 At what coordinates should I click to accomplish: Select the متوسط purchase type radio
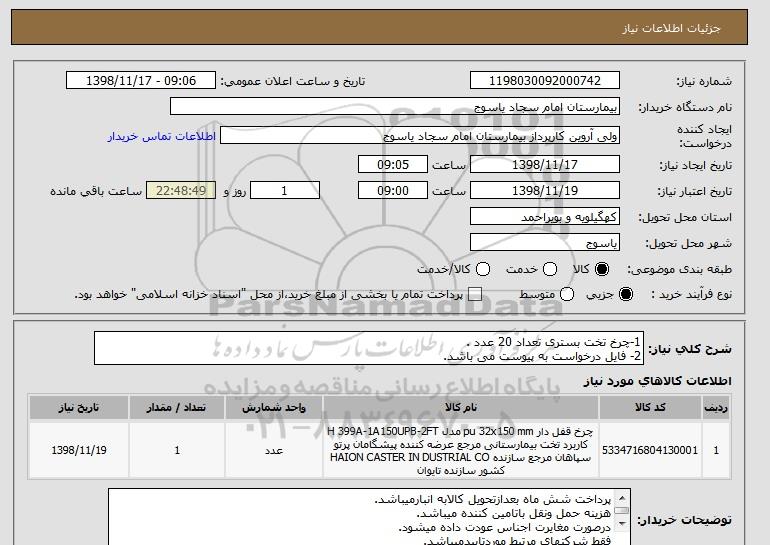(x=567, y=294)
